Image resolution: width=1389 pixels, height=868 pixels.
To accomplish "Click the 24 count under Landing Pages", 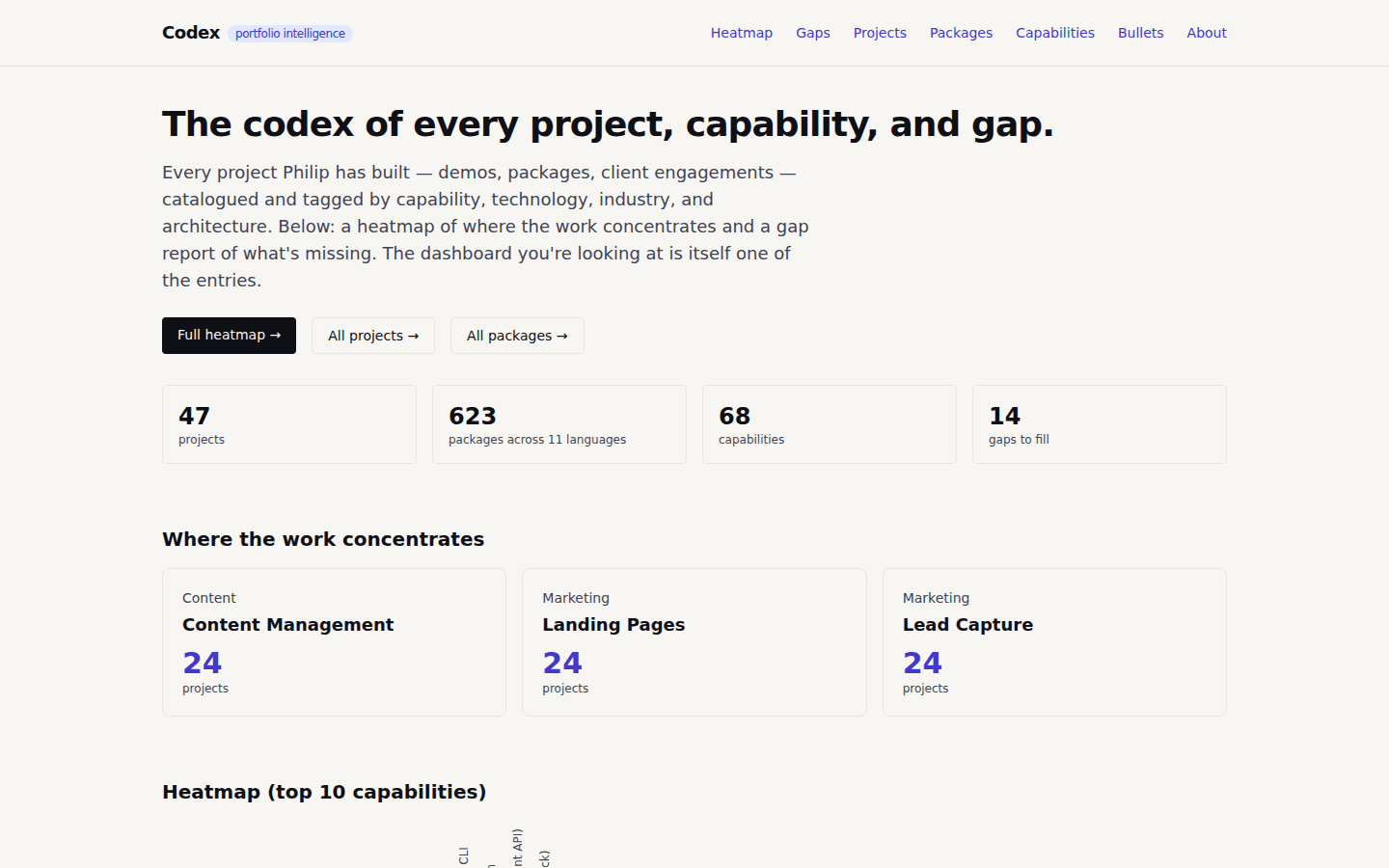I will click(562, 663).
